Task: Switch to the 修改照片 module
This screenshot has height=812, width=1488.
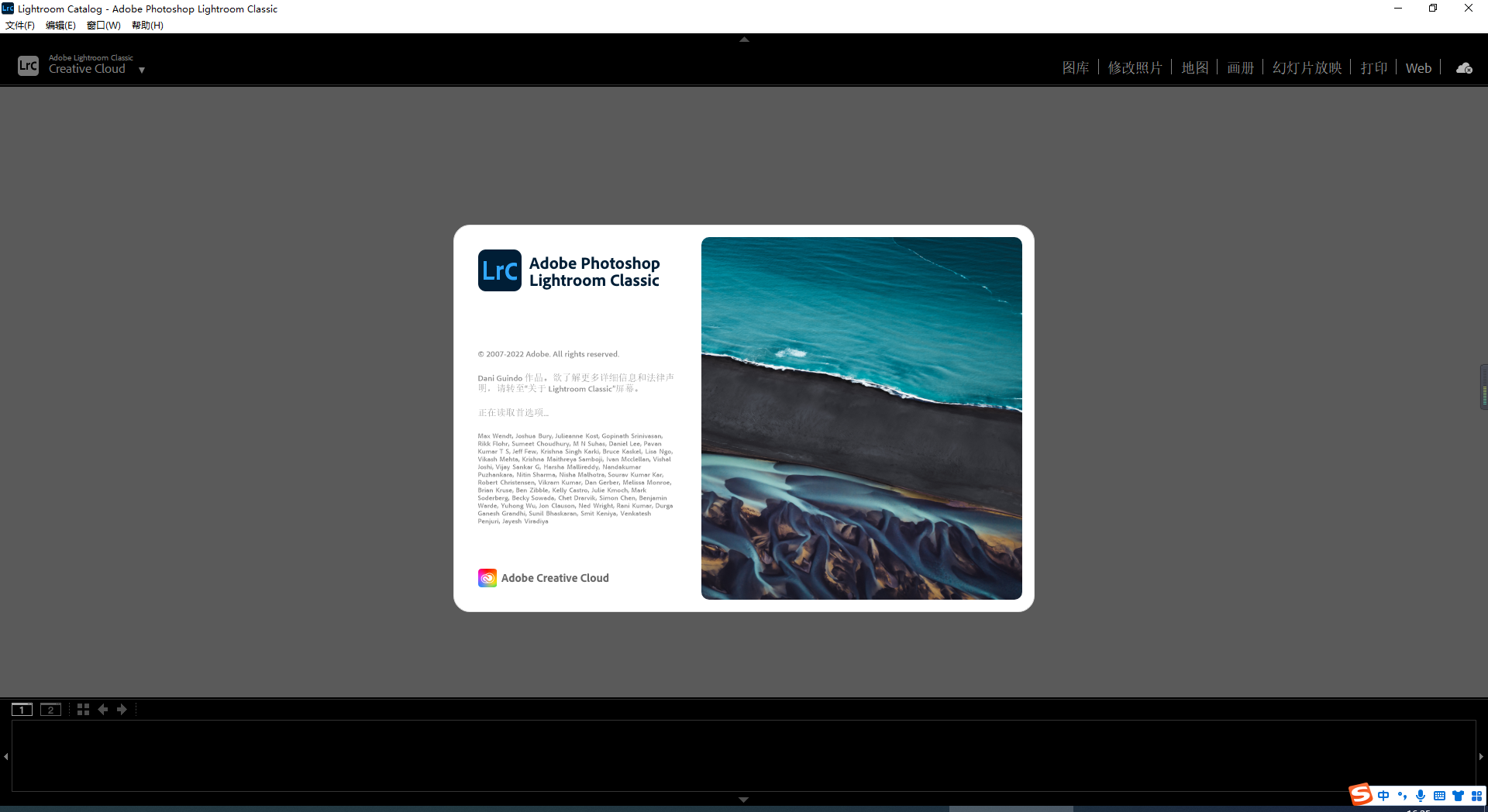Action: coord(1135,68)
